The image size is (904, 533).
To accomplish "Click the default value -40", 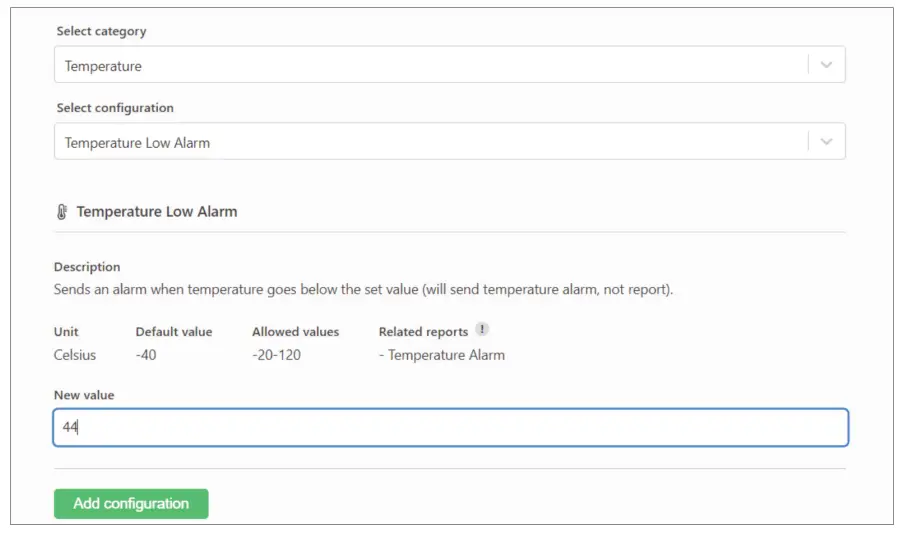I will (x=148, y=355).
